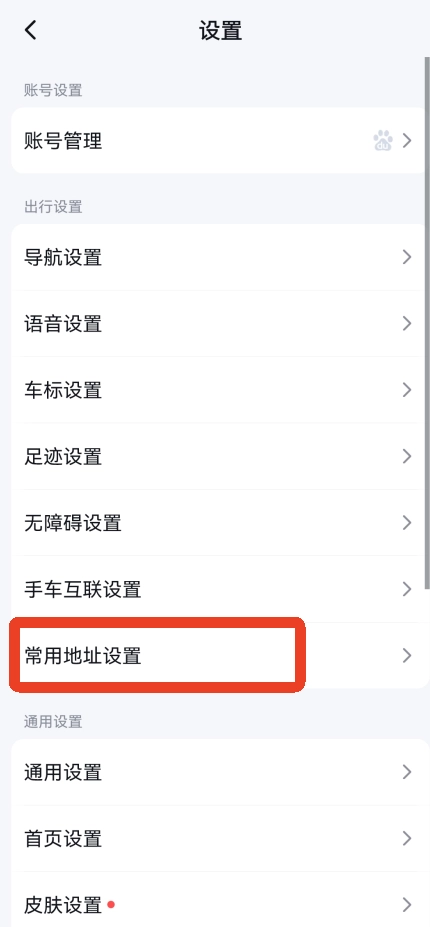Go to 足迹设置
Viewport: 430px width, 927px height.
[219, 456]
